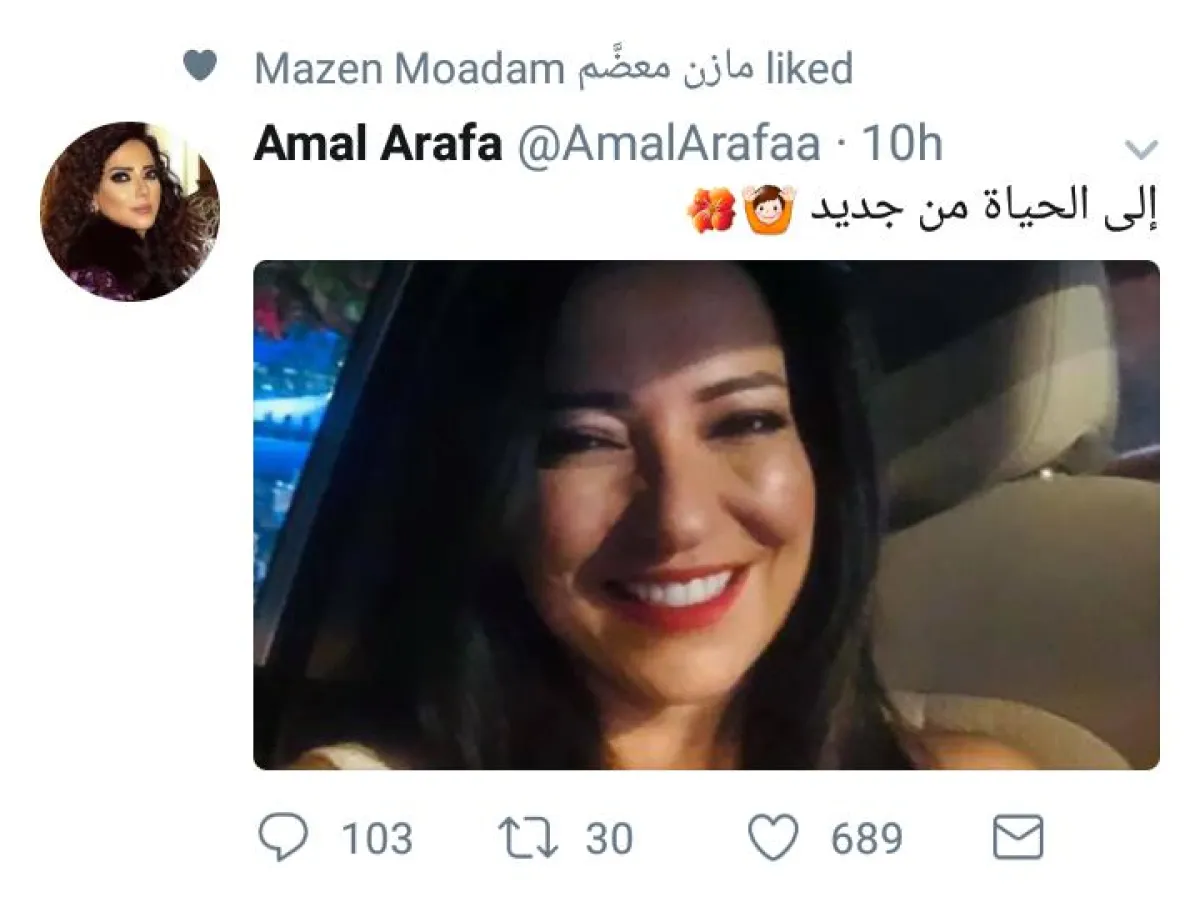Viewport: 1200px width, 902px height.
Task: Open the @AmalArafaa handle link
Action: pos(668,146)
